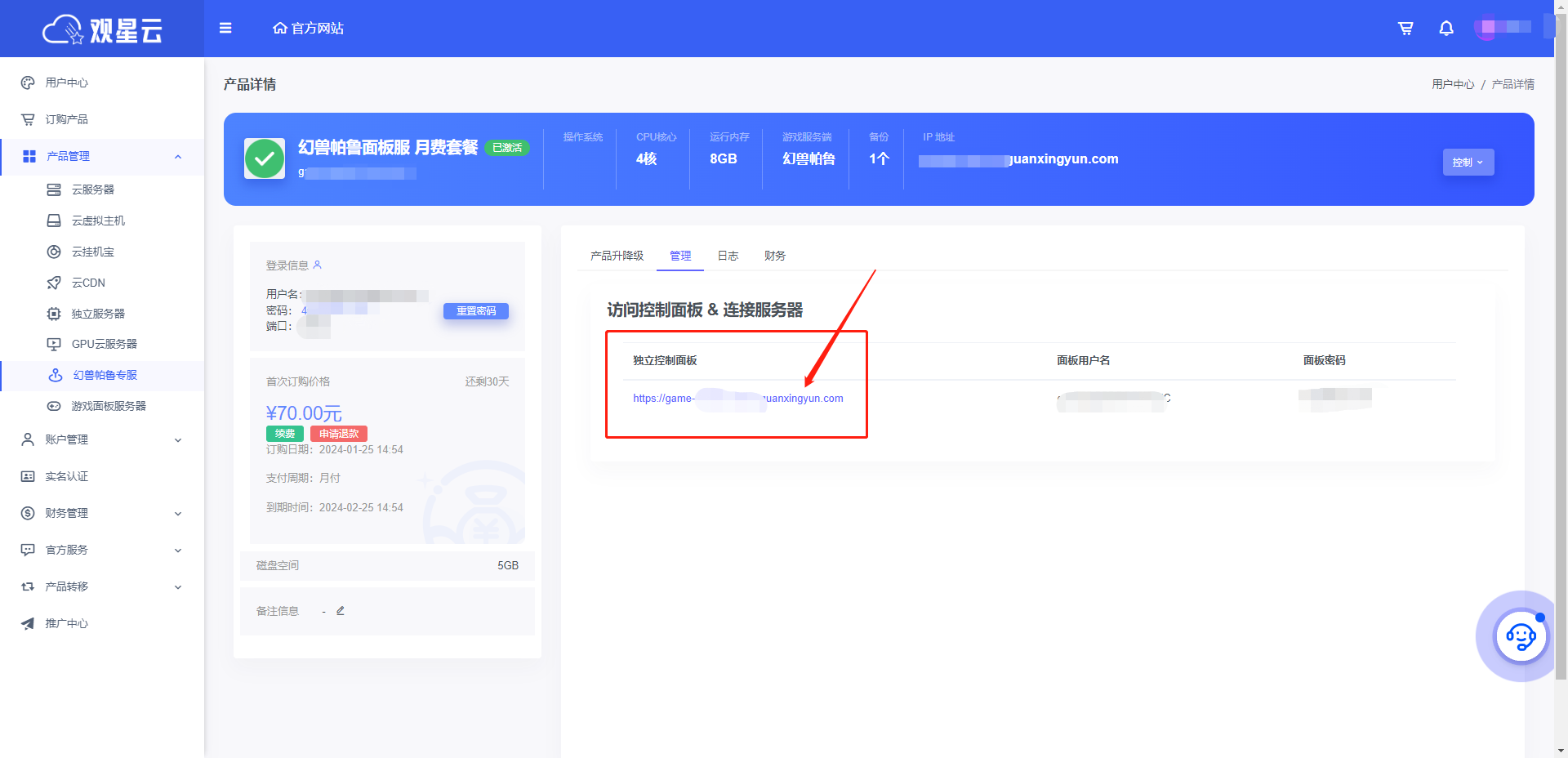Click the 订购产品 cart icon in sidebar

(28, 119)
